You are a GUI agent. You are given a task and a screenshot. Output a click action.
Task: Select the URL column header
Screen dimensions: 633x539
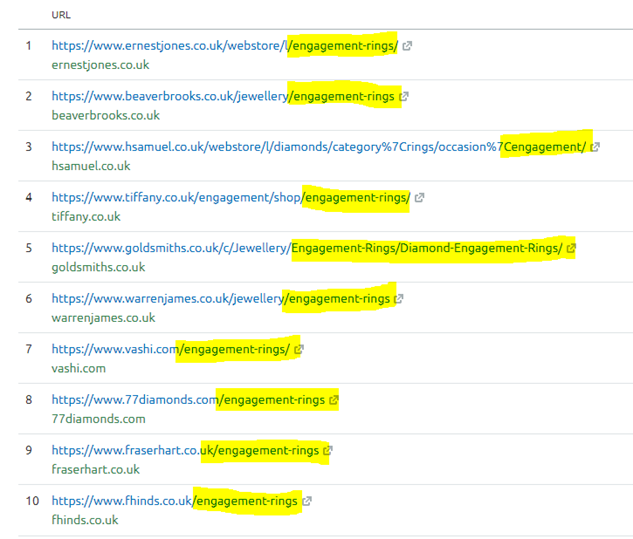61,15
